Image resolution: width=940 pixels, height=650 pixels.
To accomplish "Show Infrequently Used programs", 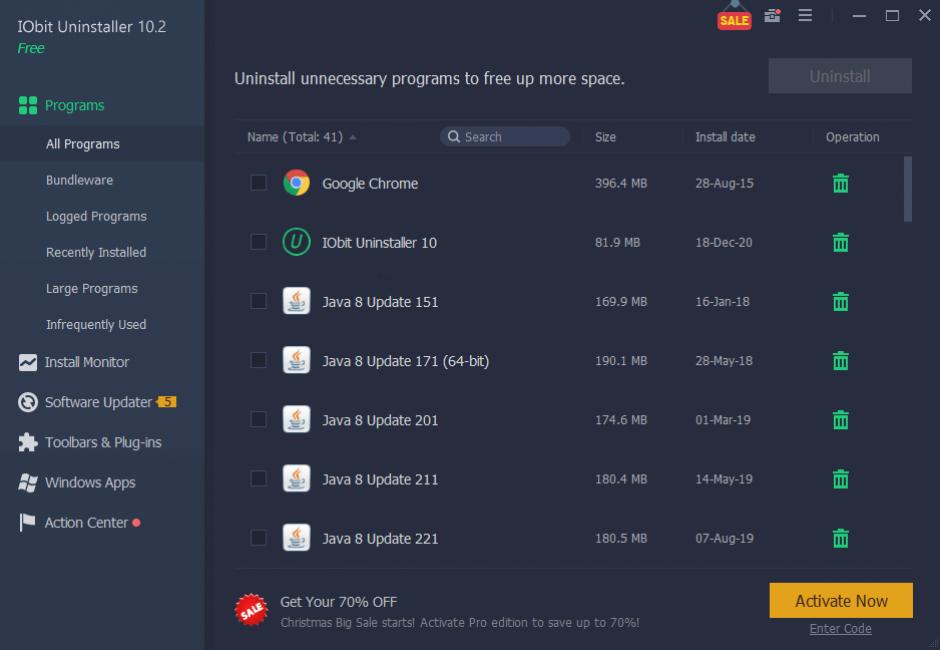I will click(x=96, y=324).
